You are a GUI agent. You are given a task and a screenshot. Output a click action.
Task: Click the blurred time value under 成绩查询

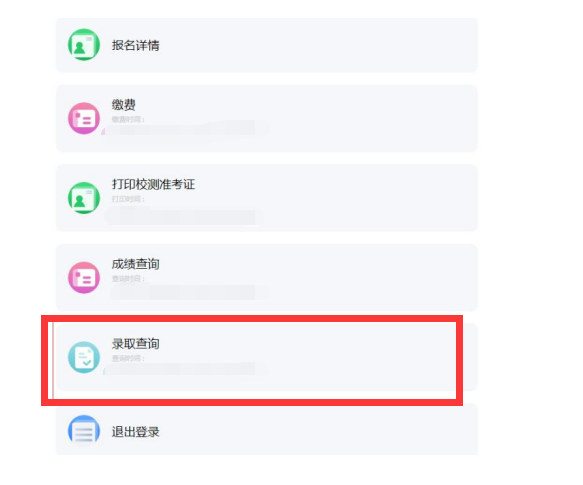click(190, 292)
